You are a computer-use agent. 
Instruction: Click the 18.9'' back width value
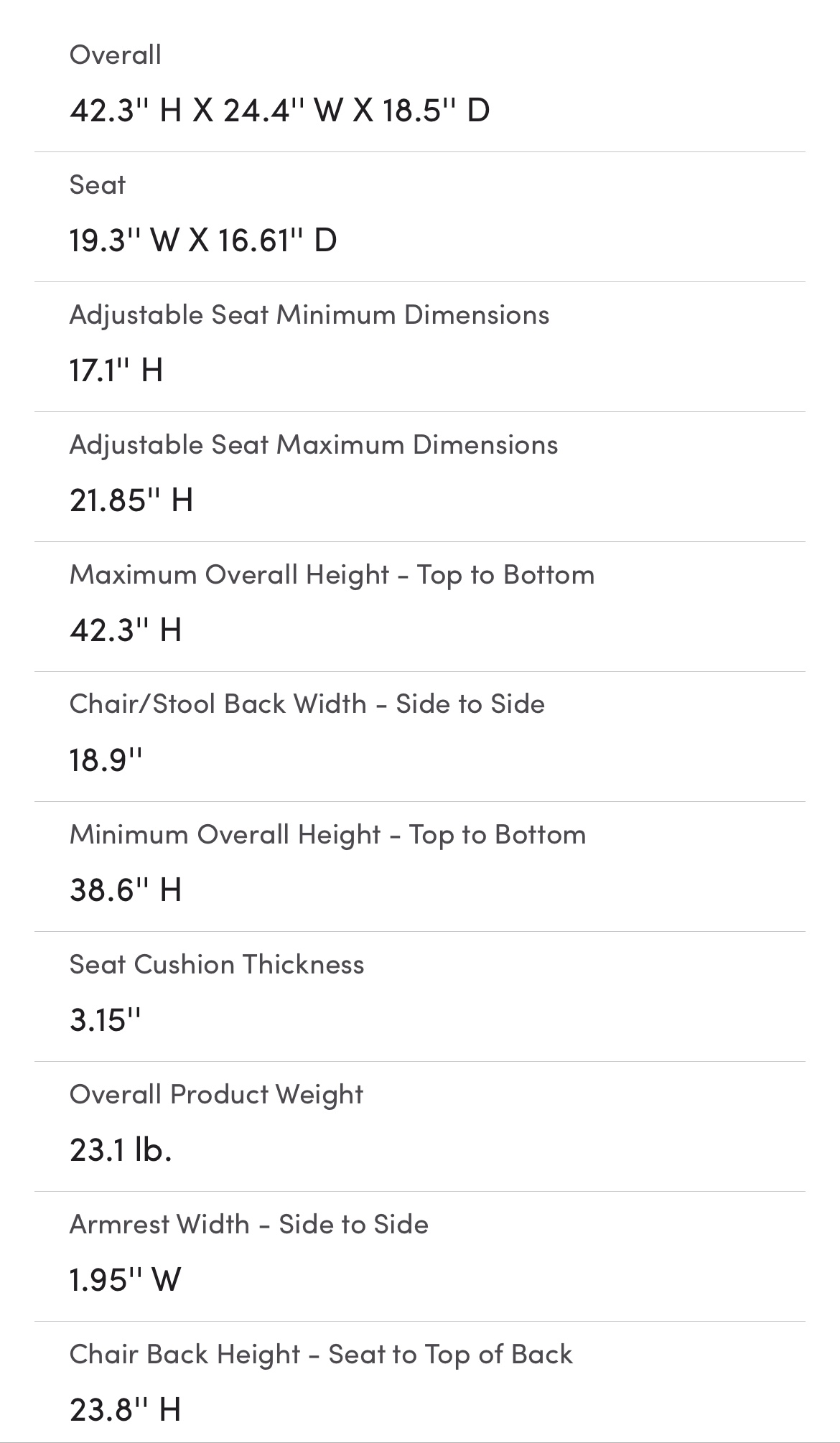tap(106, 760)
